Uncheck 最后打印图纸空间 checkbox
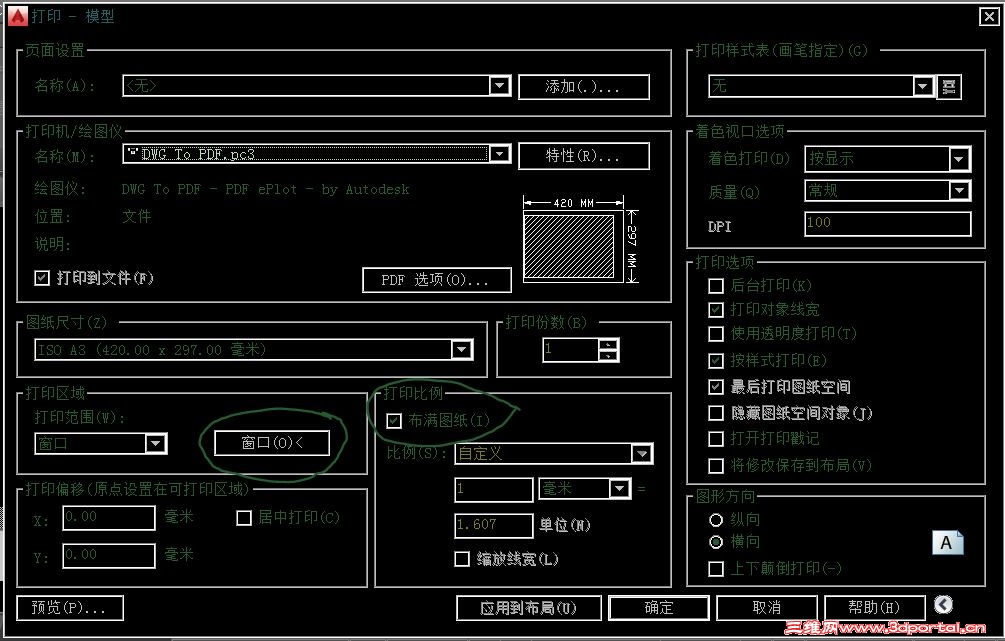This screenshot has width=1005, height=641. 716,387
